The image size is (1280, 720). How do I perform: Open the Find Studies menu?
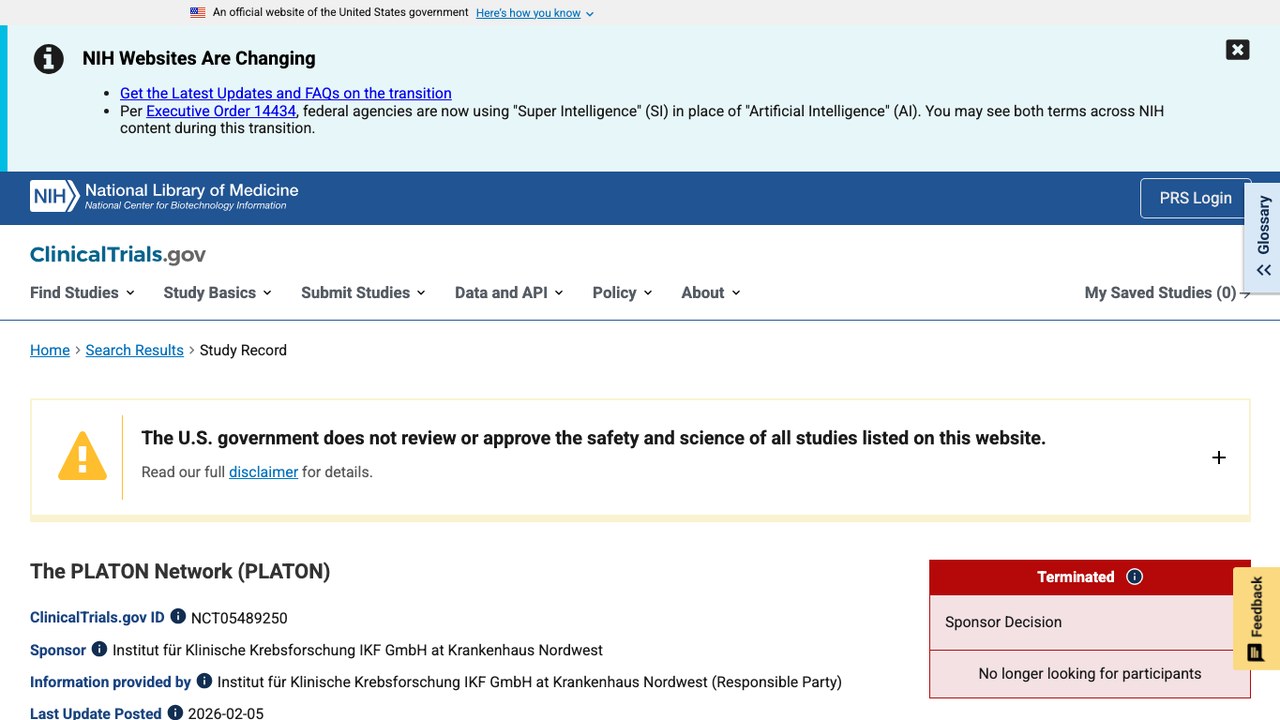point(84,292)
